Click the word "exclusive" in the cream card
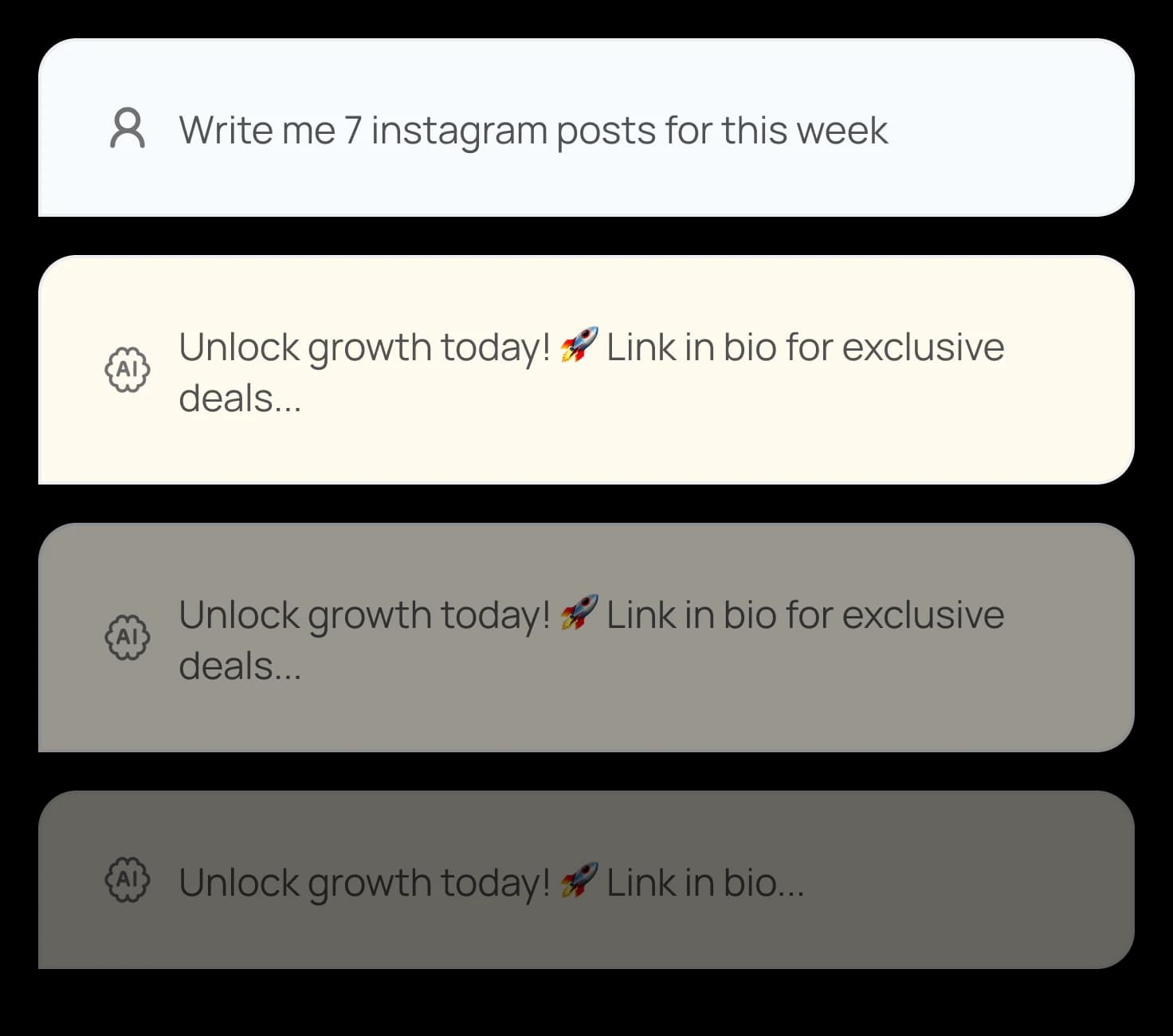Image resolution: width=1173 pixels, height=1036 pixels. click(924, 347)
